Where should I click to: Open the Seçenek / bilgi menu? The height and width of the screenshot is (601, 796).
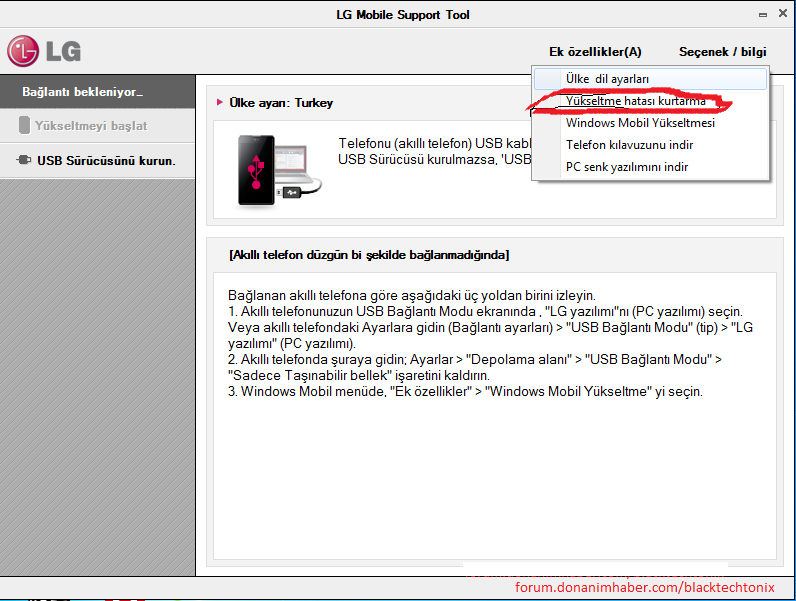(x=722, y=52)
